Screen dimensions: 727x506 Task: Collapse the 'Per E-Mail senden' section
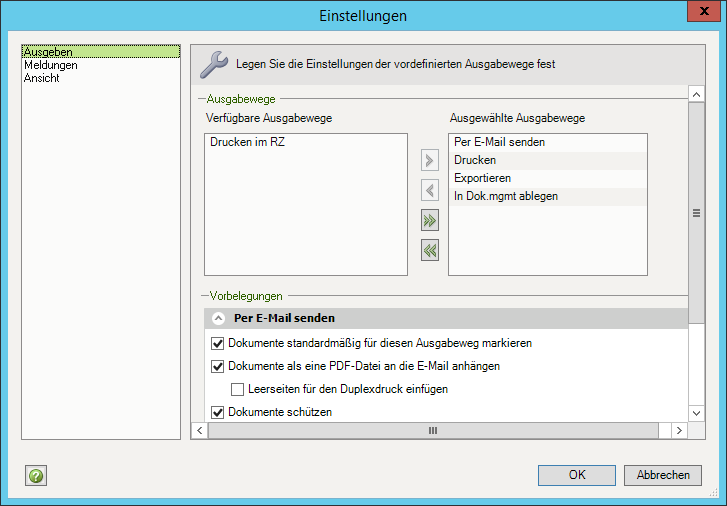(218, 319)
